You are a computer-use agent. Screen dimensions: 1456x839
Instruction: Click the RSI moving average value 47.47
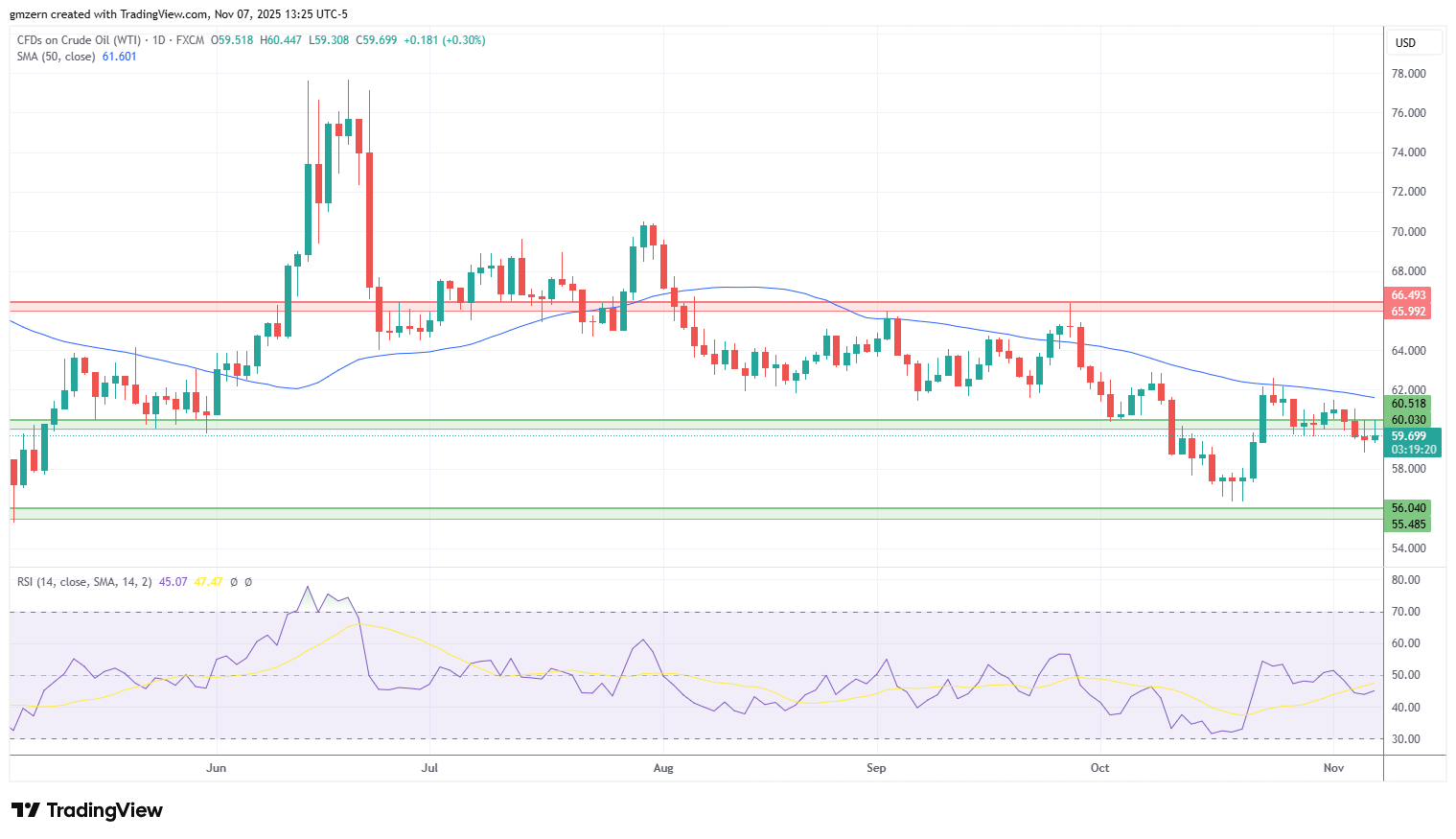pos(208,582)
